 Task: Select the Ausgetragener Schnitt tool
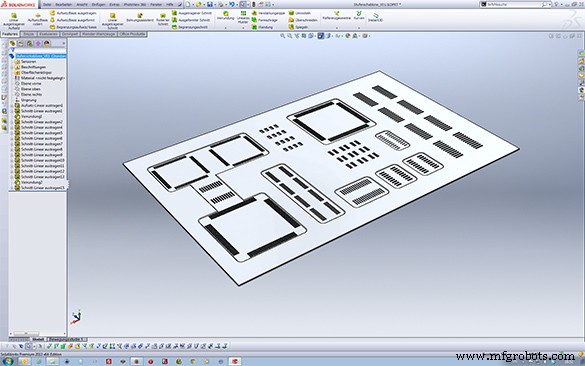tap(192, 13)
